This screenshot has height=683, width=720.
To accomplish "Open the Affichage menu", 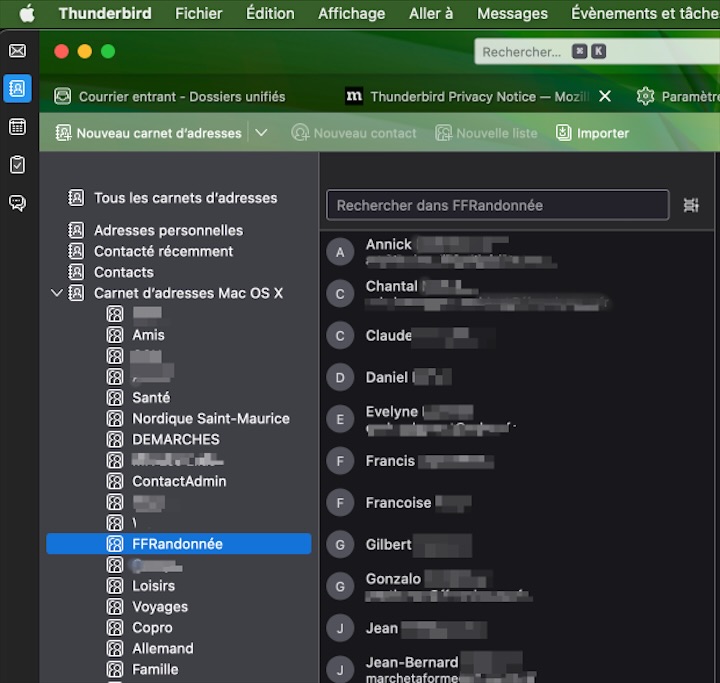I will (351, 13).
